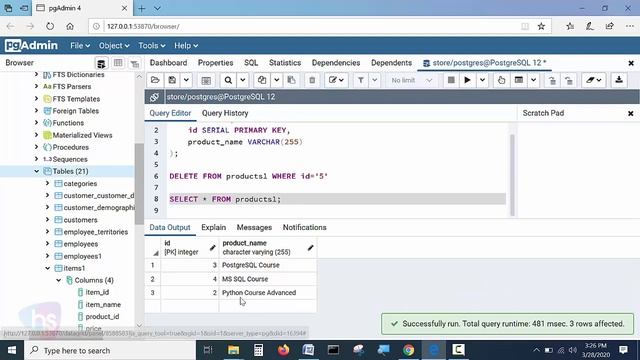
Task: Switch to the Dashboard tab
Action: 168,63
